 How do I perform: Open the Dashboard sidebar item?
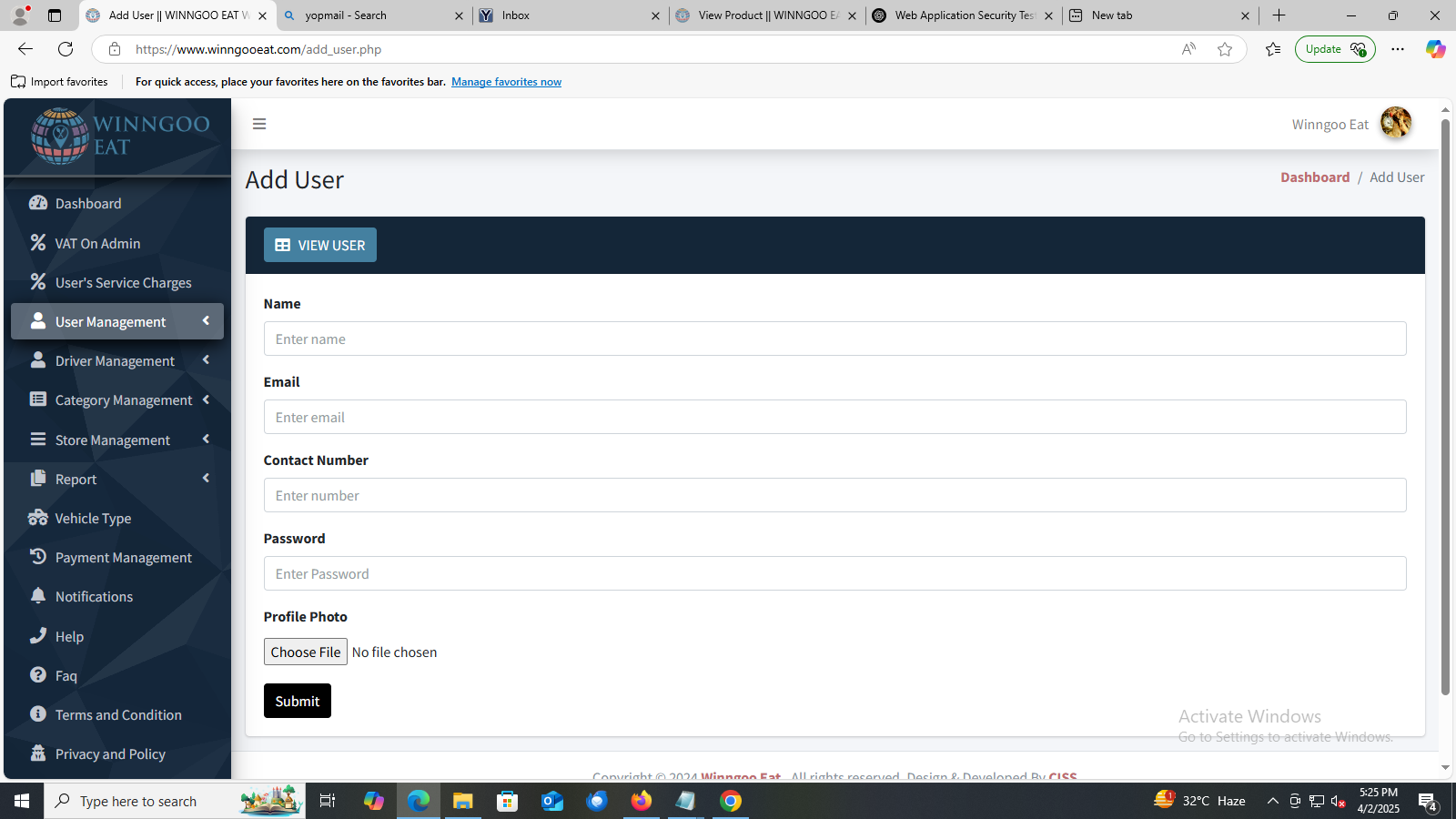(87, 204)
